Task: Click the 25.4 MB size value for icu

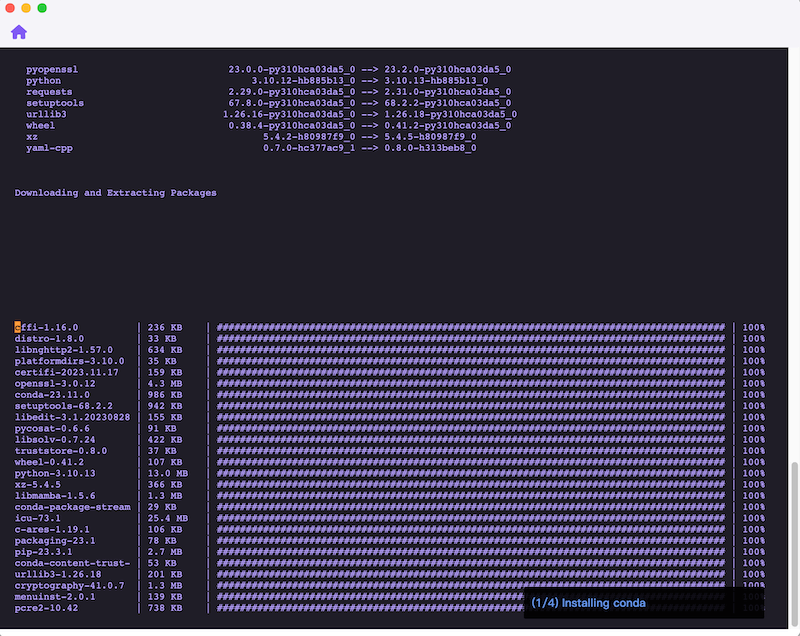Action: coord(167,518)
